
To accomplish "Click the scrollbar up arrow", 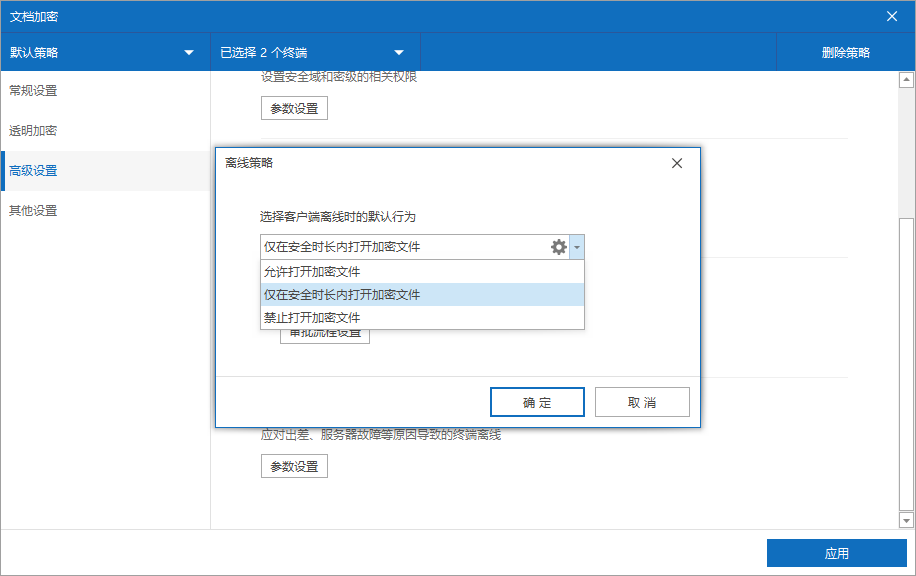I will click(x=906, y=79).
